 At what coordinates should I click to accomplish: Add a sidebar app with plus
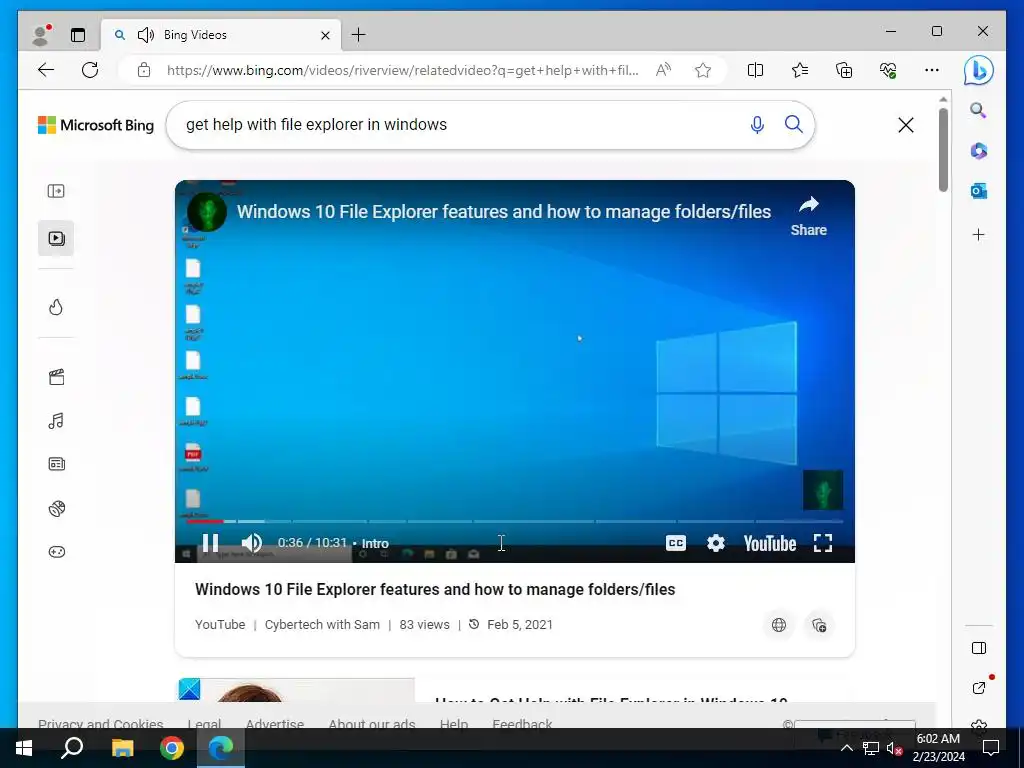pyautogui.click(x=978, y=234)
